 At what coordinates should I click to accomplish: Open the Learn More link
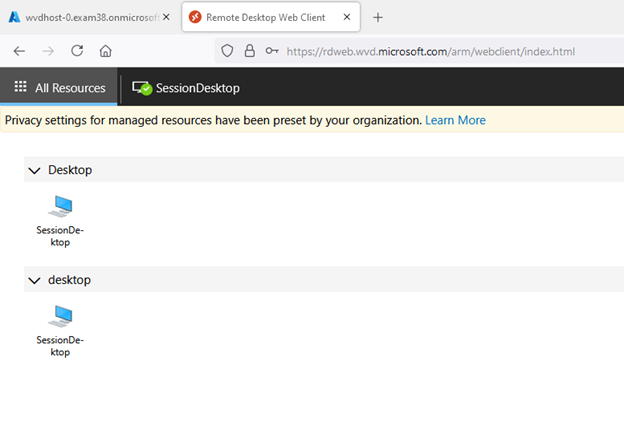455,120
